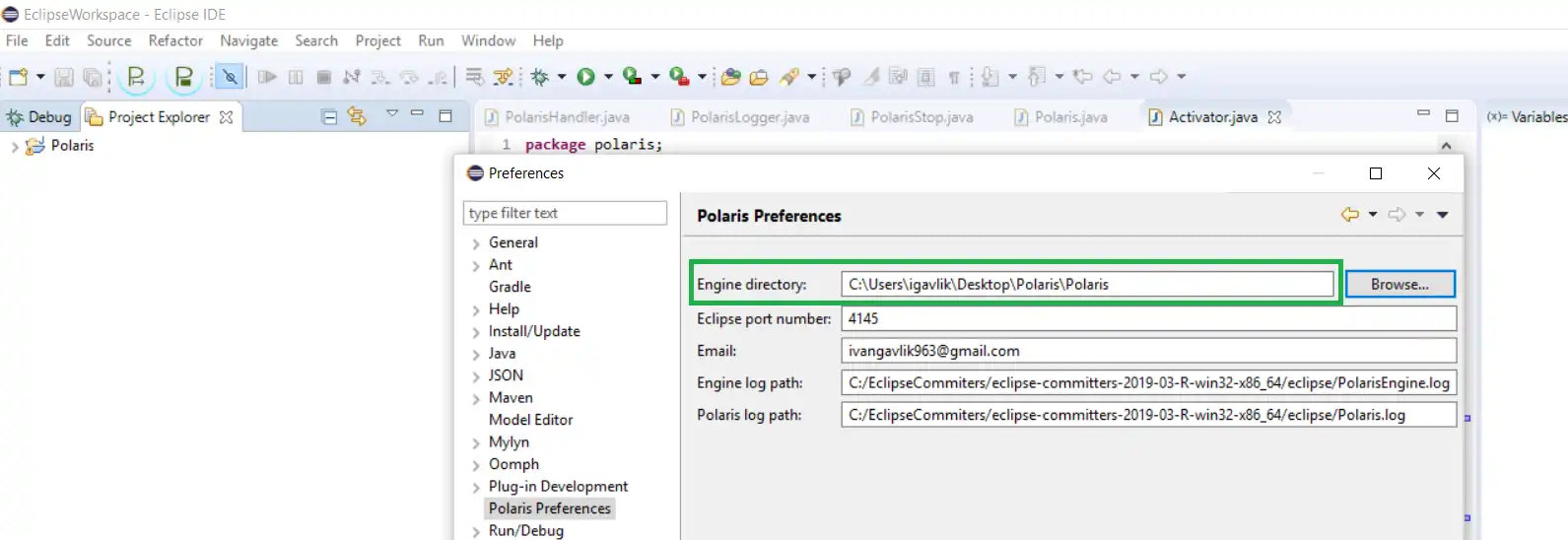Viewport: 1568px width, 540px height.
Task: Switch to PolarisHandler.java editor tab
Action: (x=558, y=116)
